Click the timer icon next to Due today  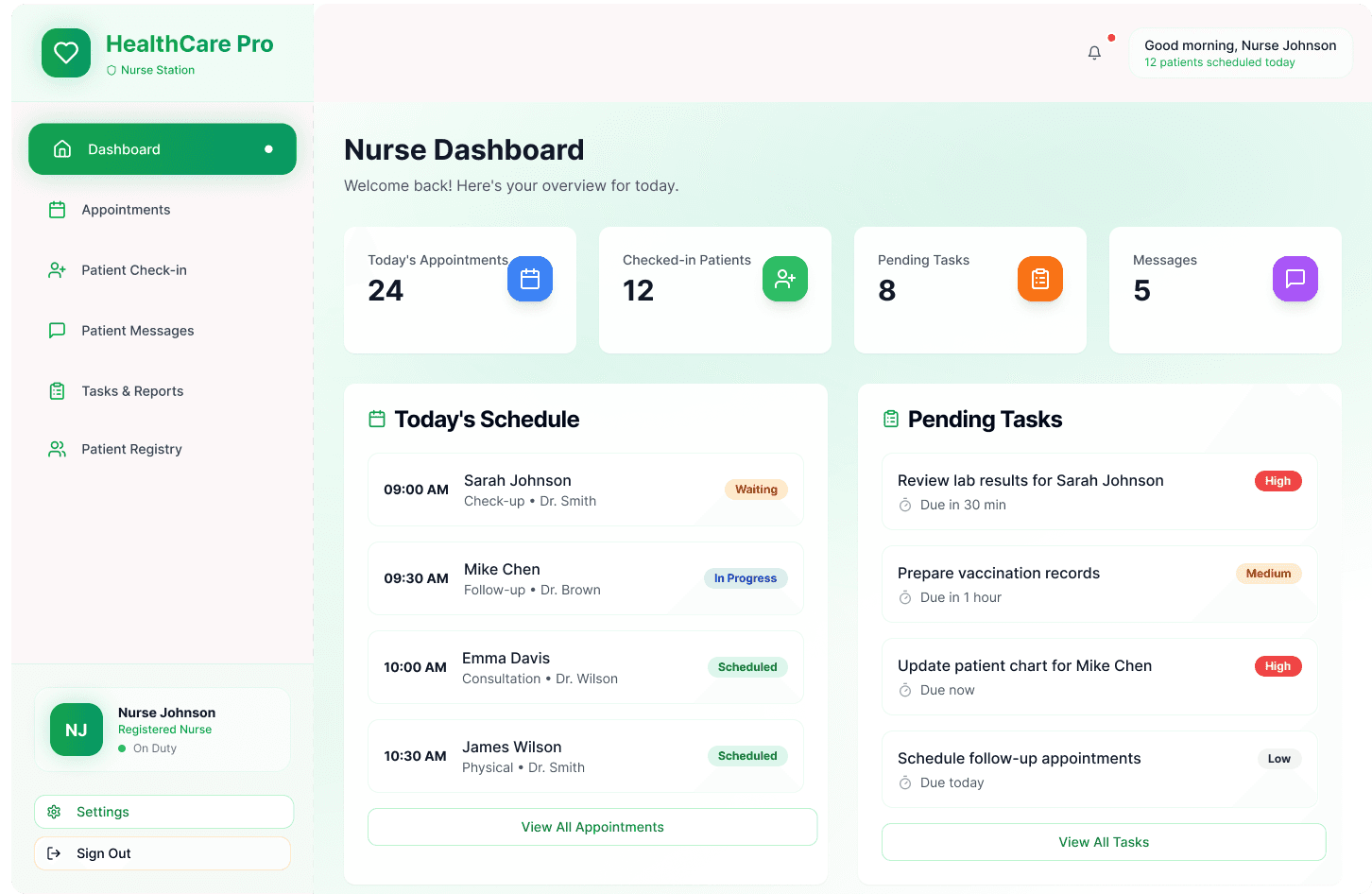click(x=905, y=782)
